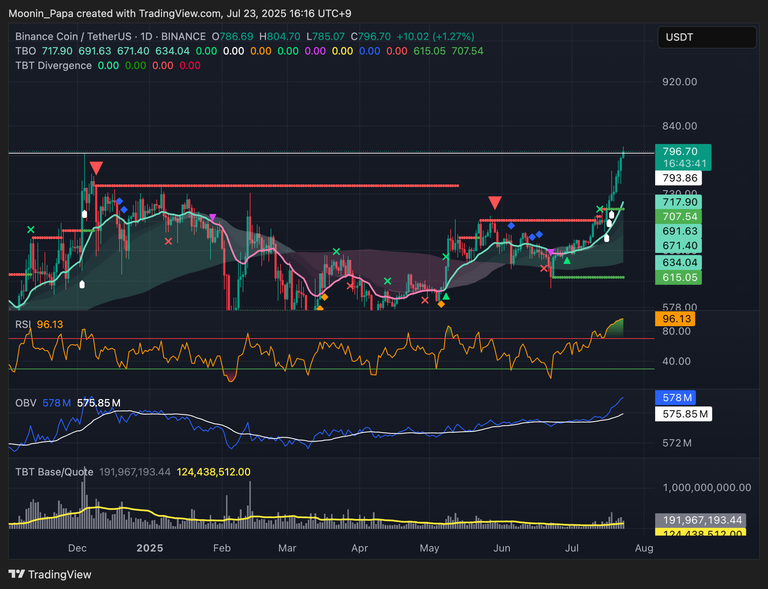
Task: Click the white marker overlapping early December candles
Action: point(84,214)
